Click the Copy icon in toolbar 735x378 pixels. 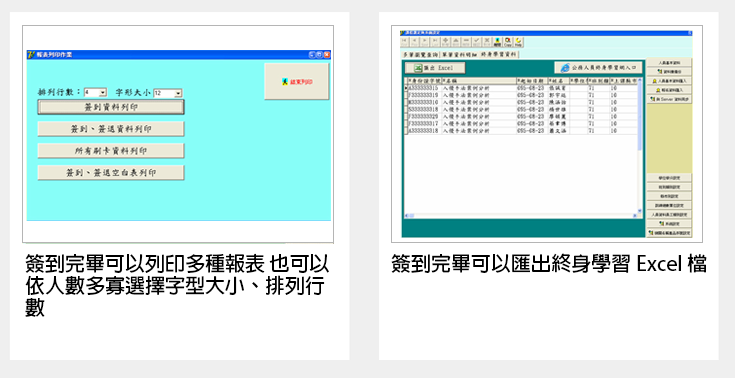click(508, 42)
